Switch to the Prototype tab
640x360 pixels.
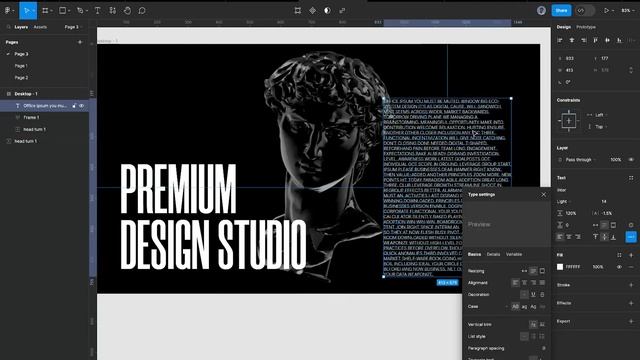point(586,27)
